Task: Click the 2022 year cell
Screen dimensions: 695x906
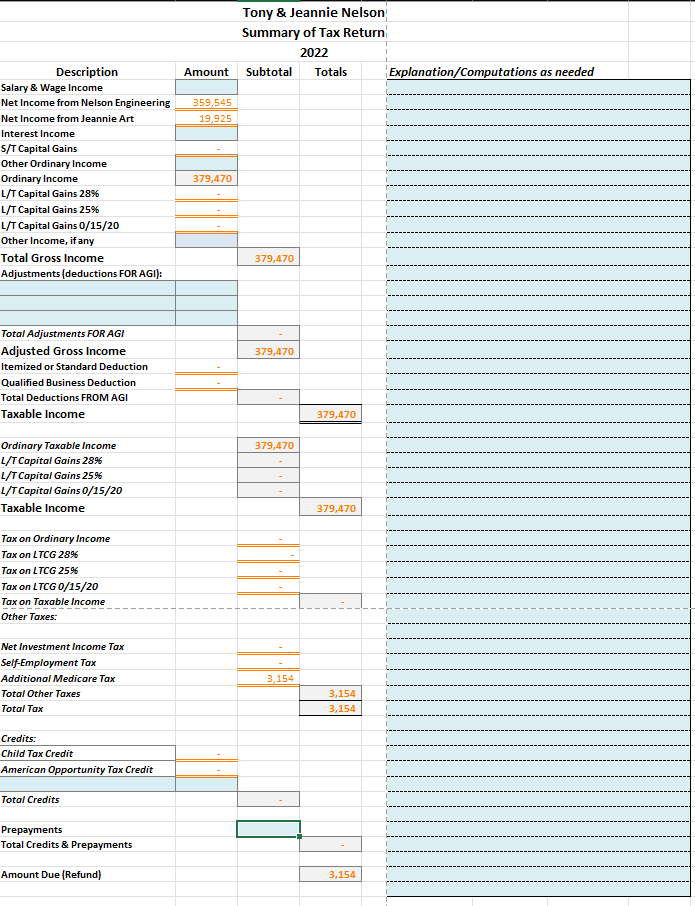Action: (314, 52)
